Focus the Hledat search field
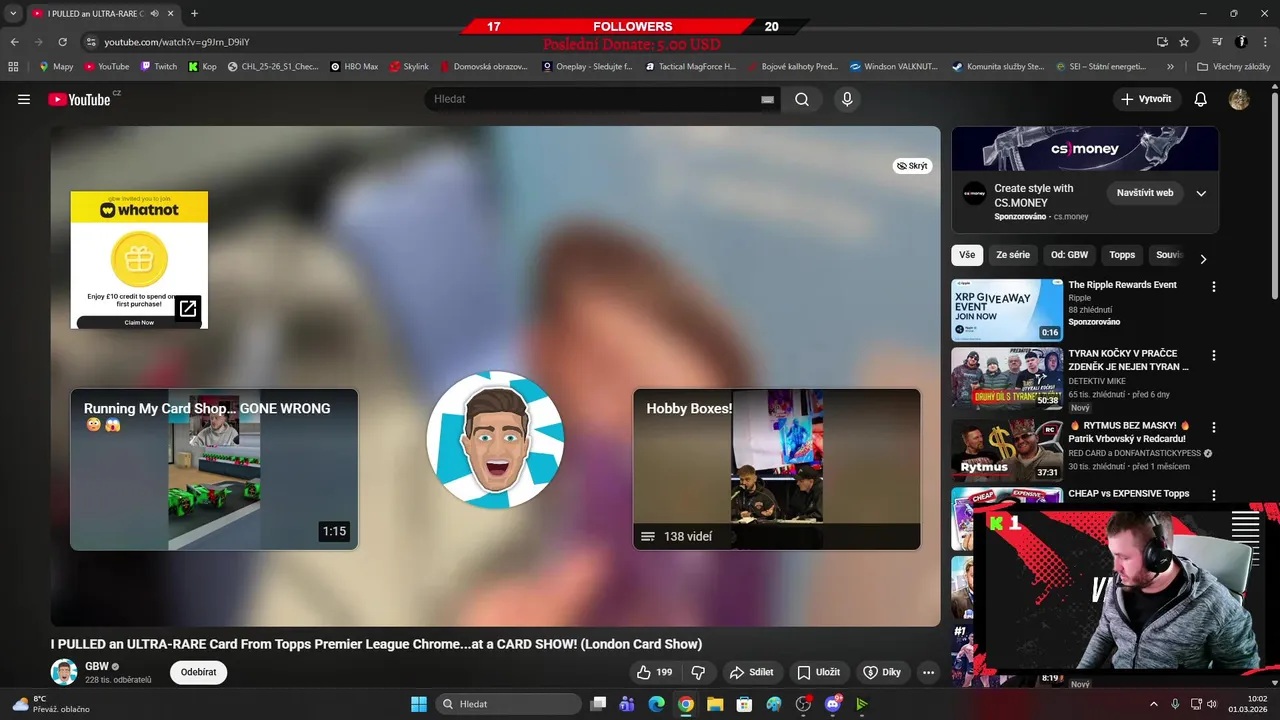The width and height of the screenshot is (1280, 720). coord(595,99)
